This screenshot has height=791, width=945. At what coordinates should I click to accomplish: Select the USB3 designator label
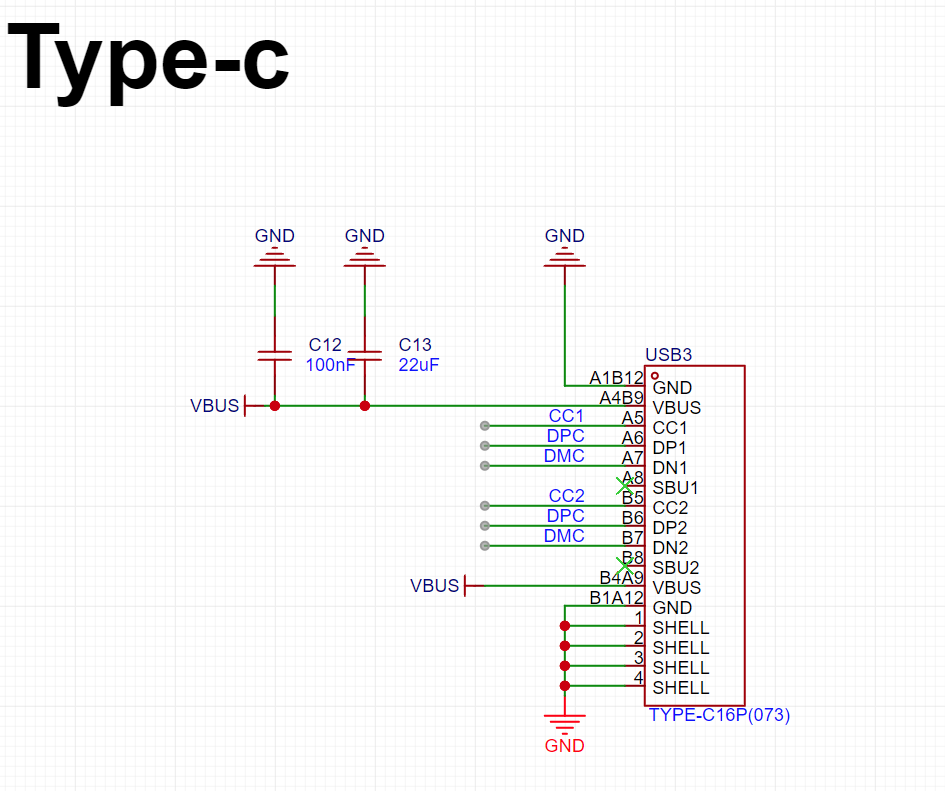[668, 355]
